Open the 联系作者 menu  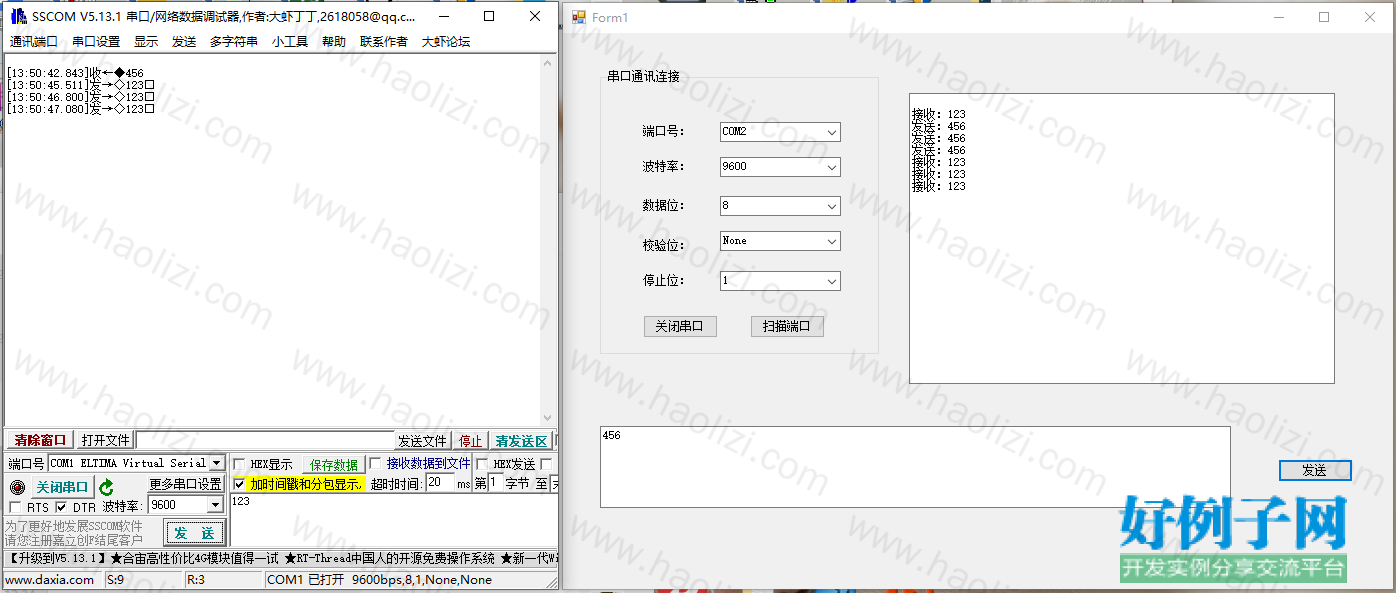tap(384, 42)
